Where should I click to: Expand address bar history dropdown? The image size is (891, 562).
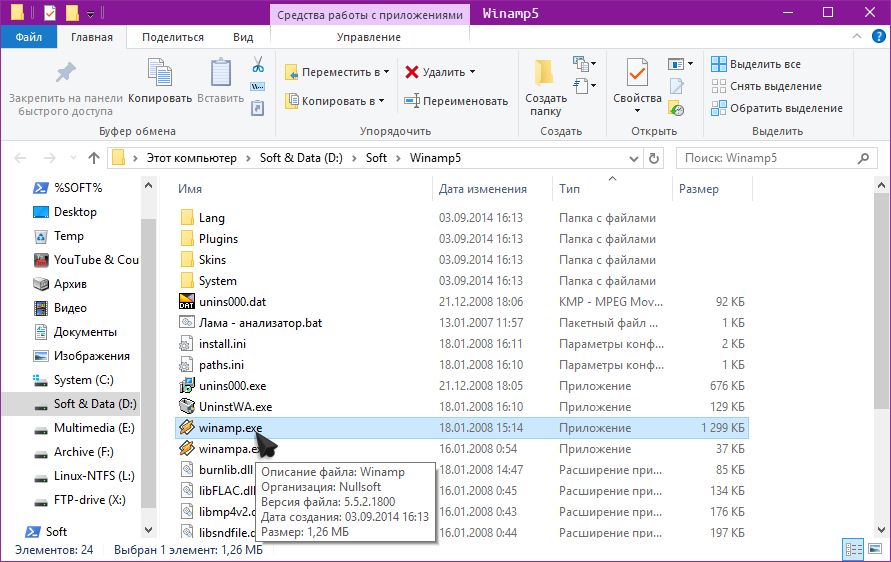(634, 159)
